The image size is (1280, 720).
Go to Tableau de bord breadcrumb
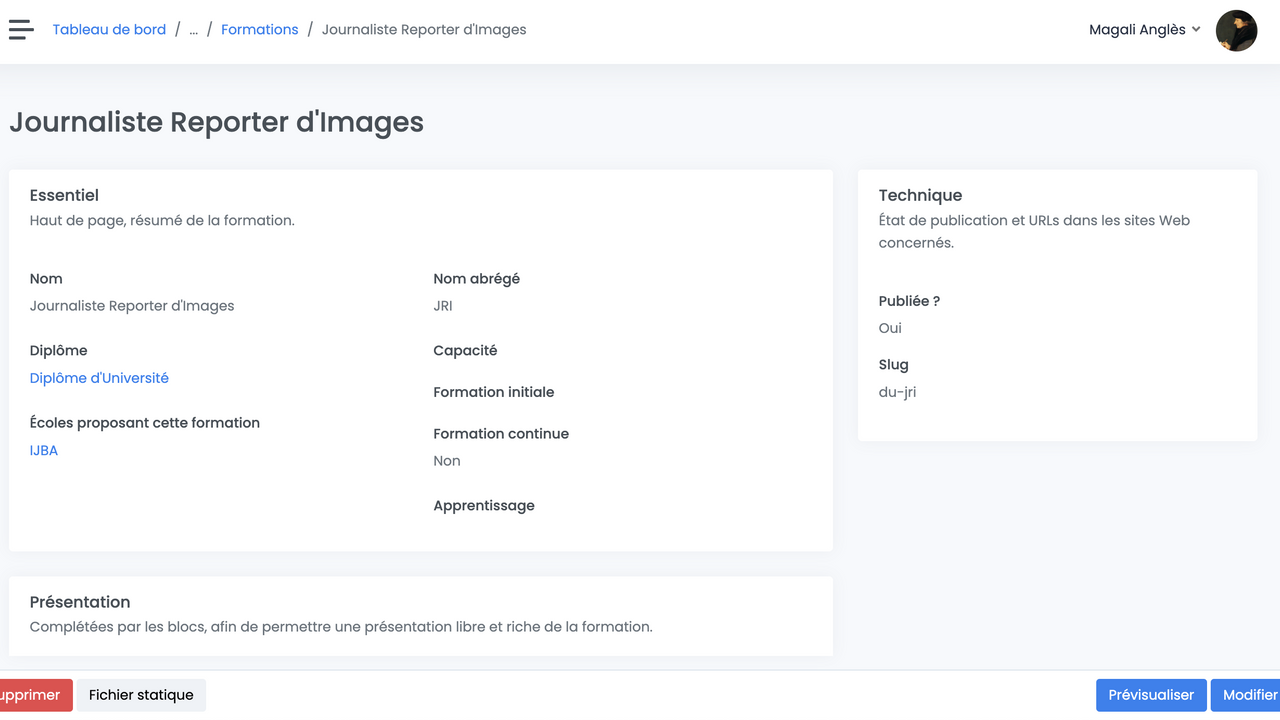pyautogui.click(x=109, y=30)
